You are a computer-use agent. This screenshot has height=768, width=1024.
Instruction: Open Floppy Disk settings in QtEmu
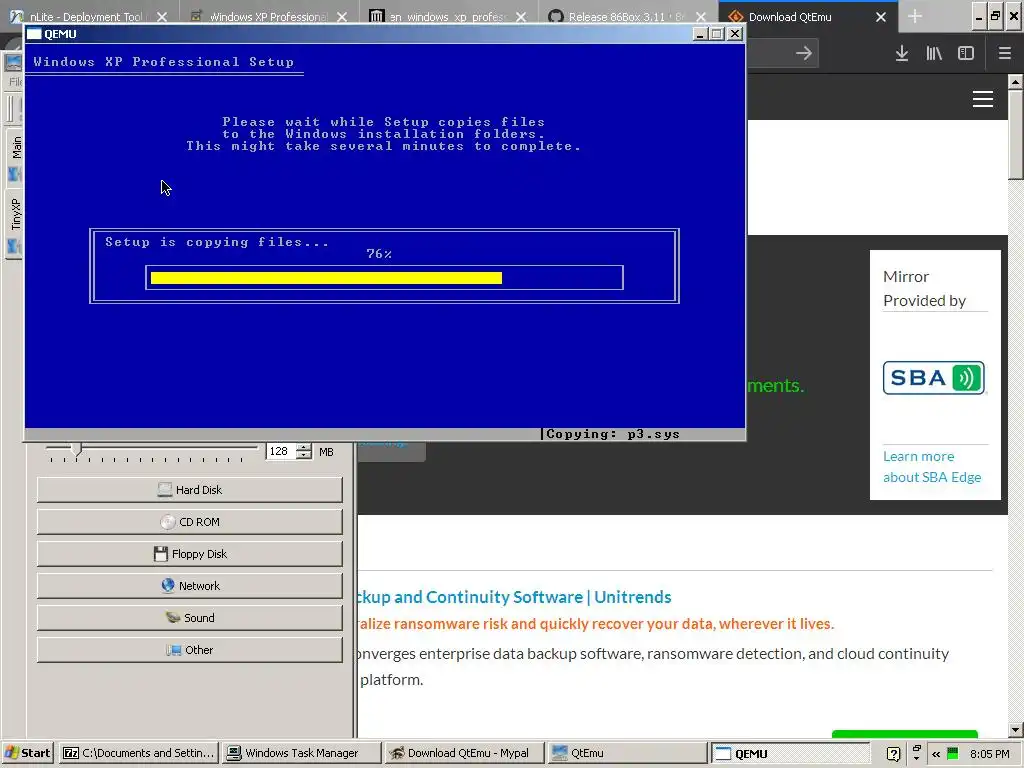point(189,554)
